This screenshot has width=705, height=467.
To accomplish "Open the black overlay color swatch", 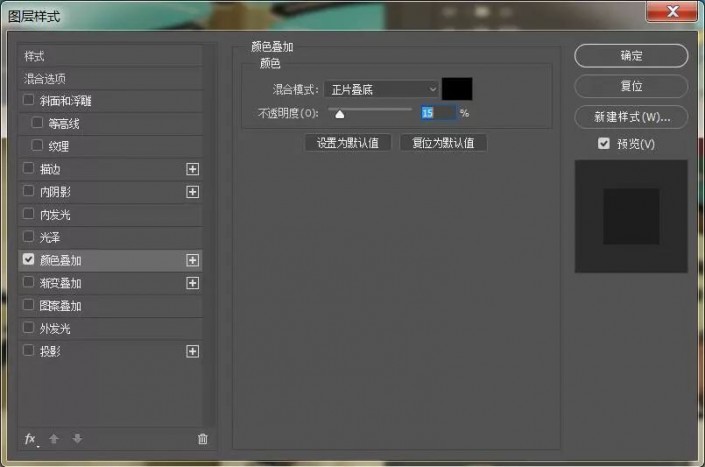I will pos(457,89).
